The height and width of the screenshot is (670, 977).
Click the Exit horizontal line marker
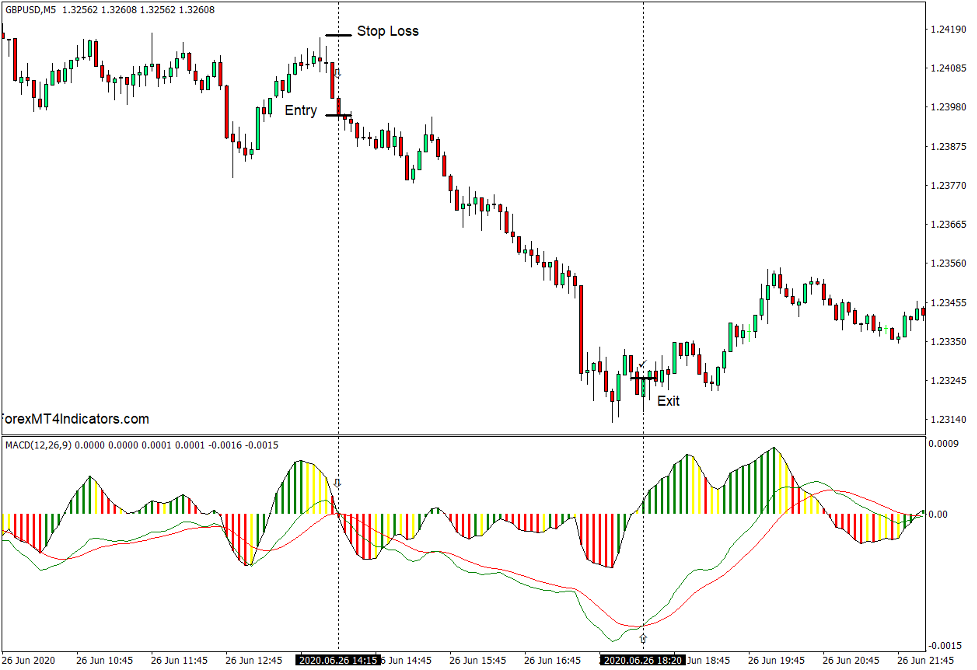coord(643,378)
